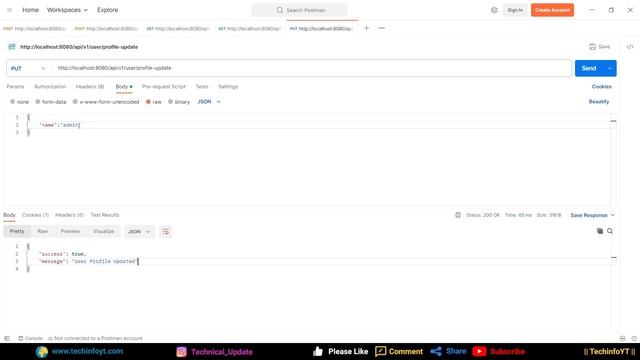Open the Console from the status bar
This screenshot has height=360, width=640.
coord(31,338)
